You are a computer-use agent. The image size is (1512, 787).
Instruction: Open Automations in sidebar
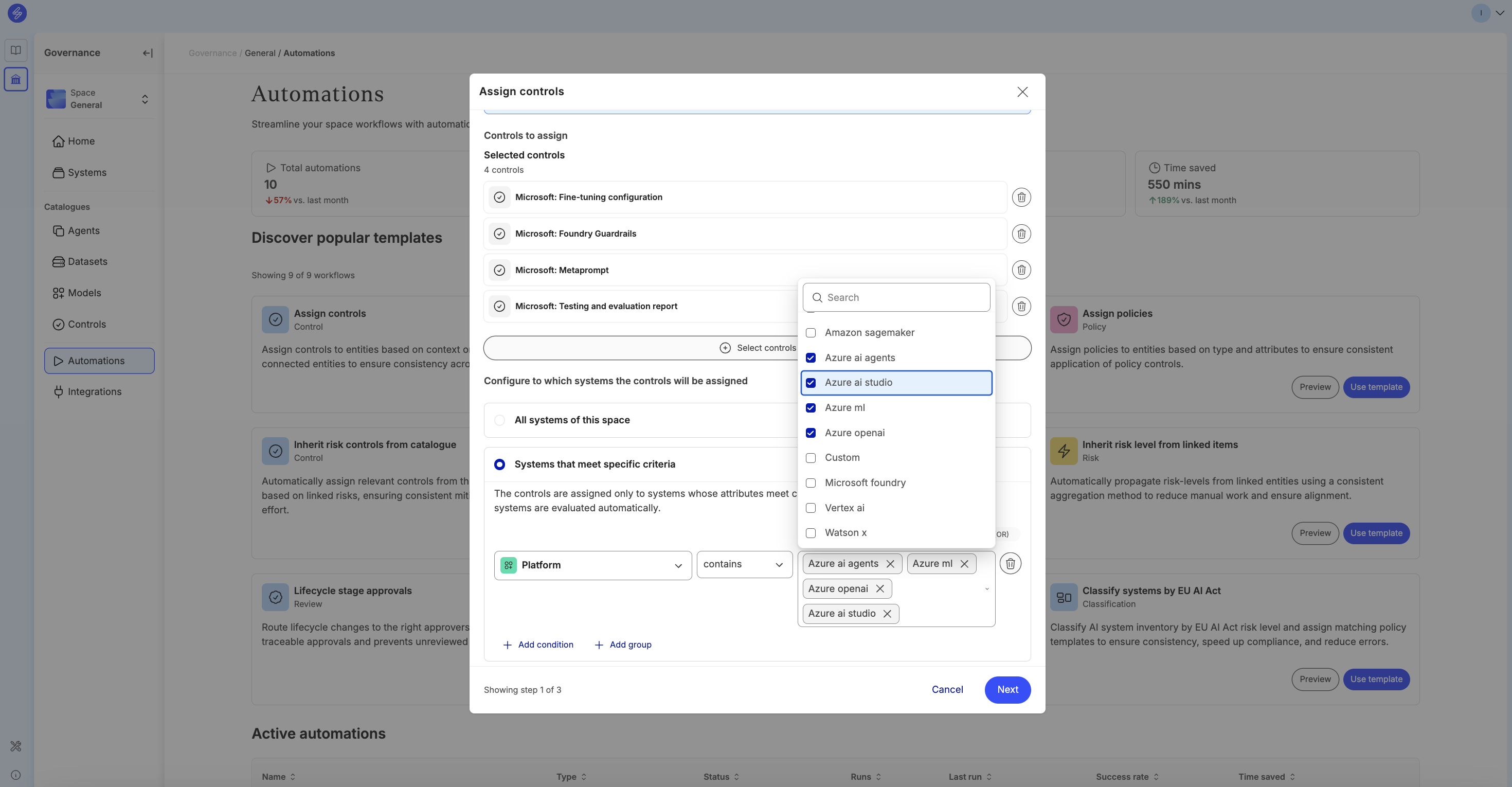(x=99, y=361)
